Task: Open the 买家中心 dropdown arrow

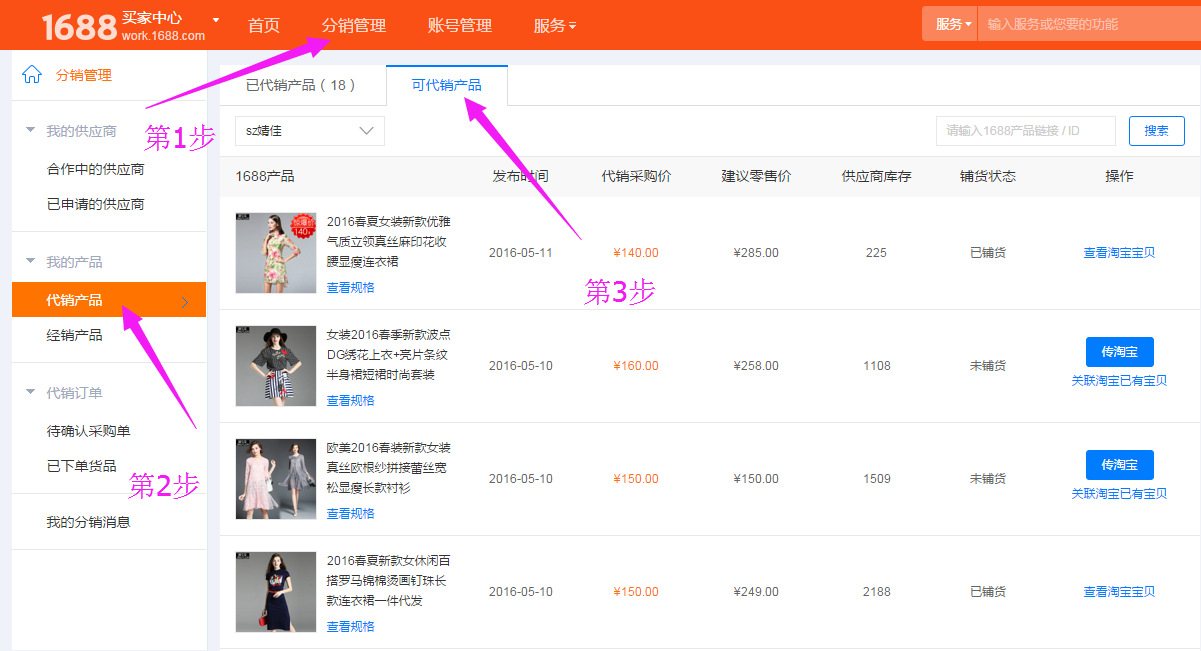Action: [x=216, y=20]
